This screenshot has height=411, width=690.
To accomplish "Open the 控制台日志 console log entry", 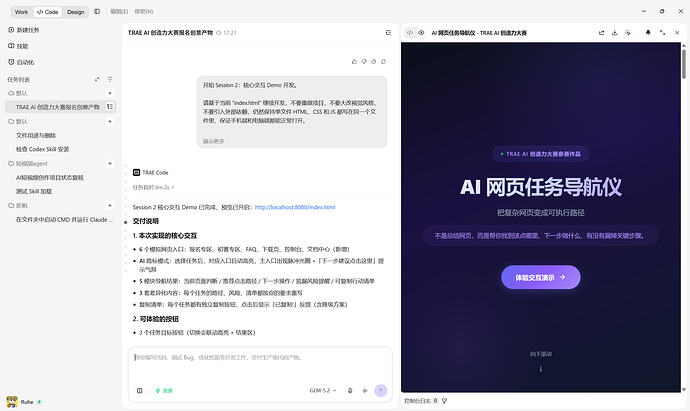I will coord(421,401).
